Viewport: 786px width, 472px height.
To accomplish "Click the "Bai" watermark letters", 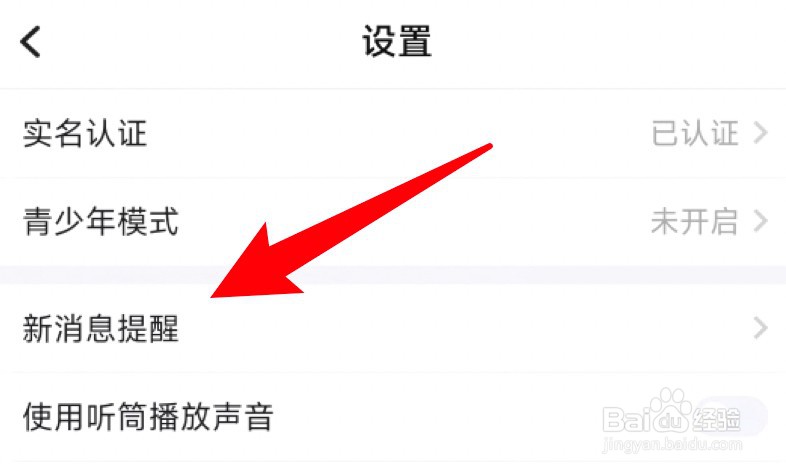I will (x=627, y=419).
